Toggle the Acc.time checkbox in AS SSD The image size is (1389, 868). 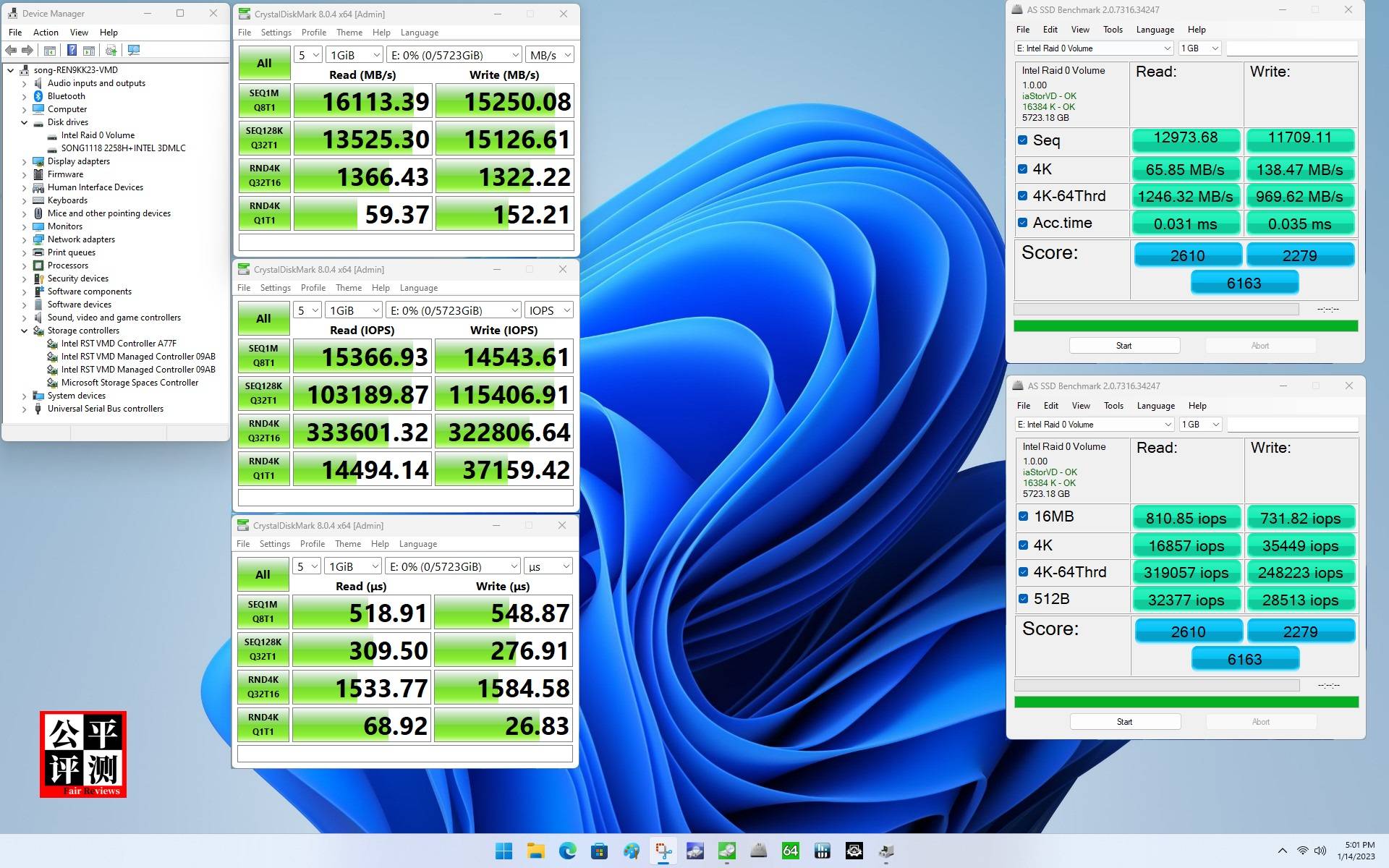pos(1022,223)
